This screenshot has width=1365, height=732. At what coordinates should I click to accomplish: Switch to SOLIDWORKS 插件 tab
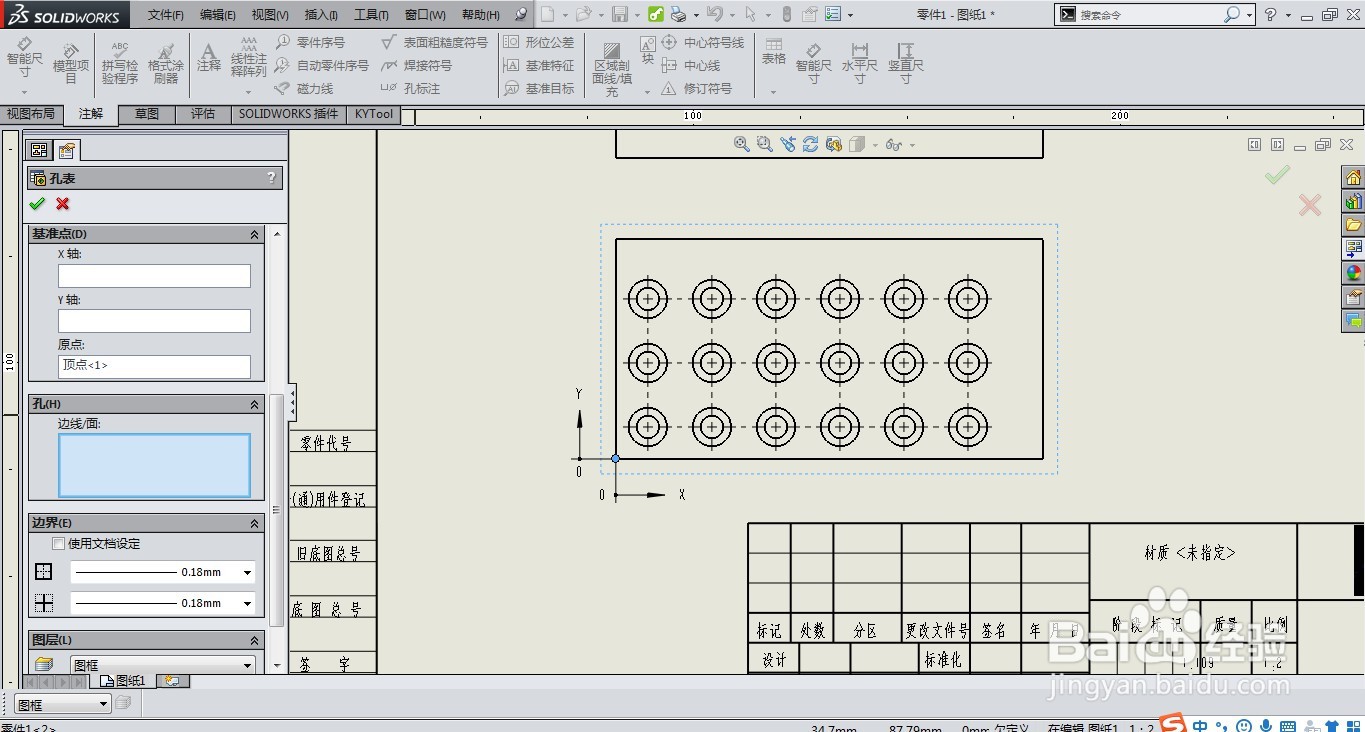coord(288,115)
